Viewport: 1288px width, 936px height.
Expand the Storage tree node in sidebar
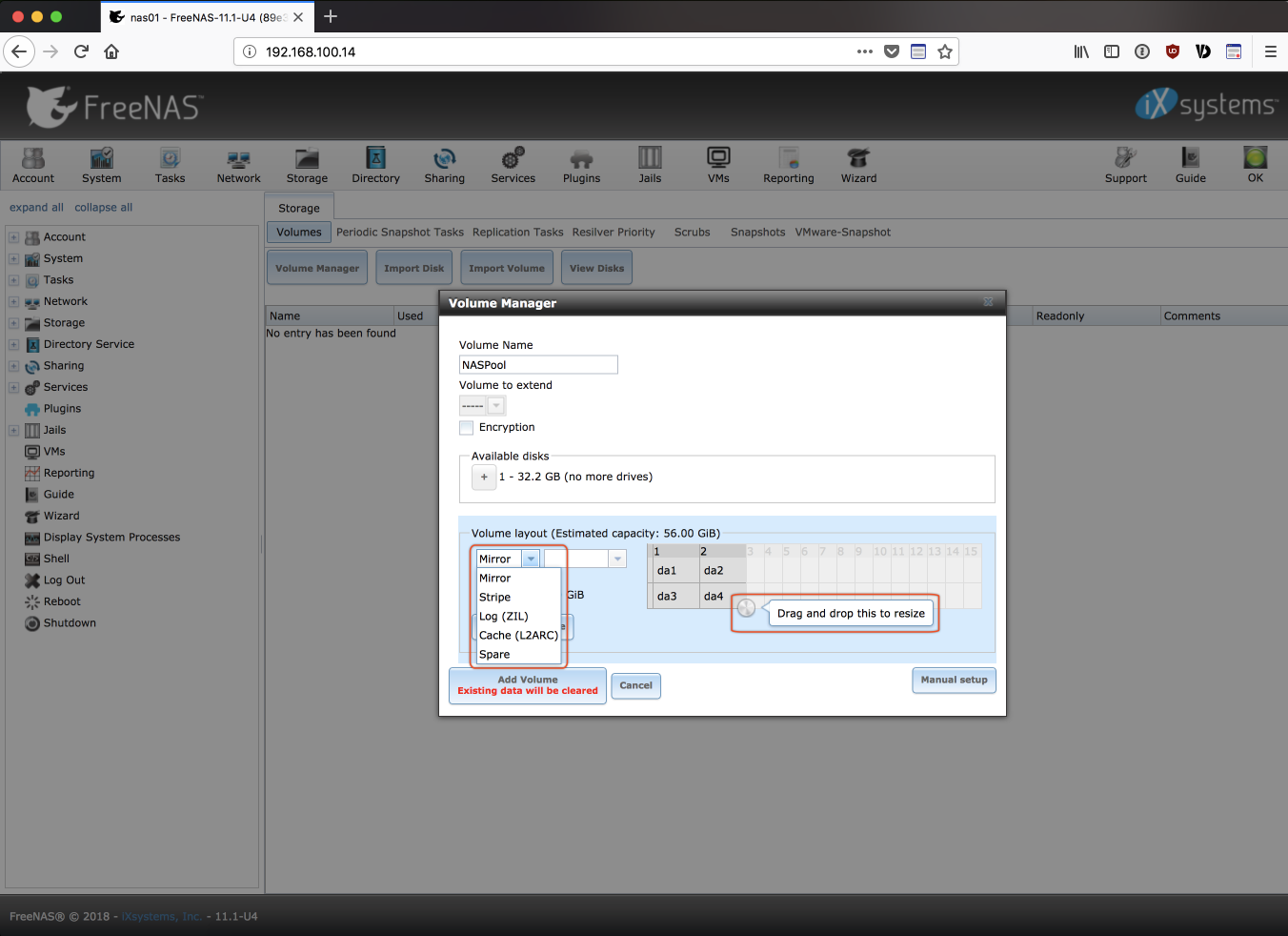[x=14, y=323]
